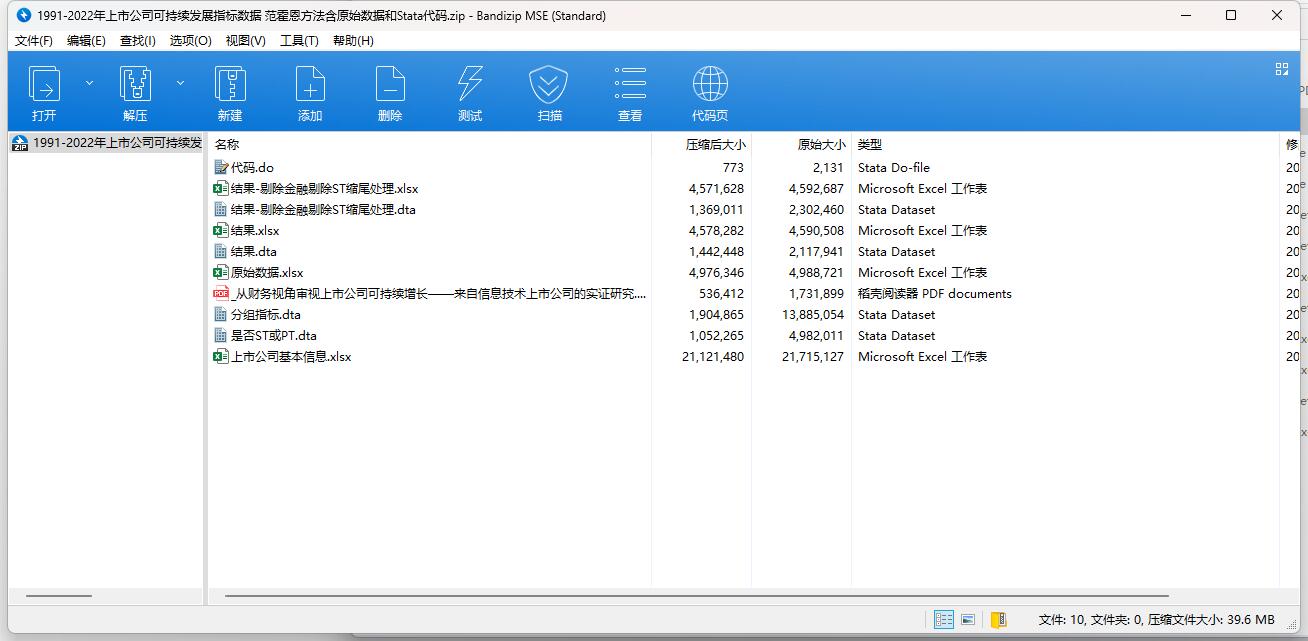This screenshot has width=1308, height=641.
Task: Select 结果-剔除金融剔除ST缩尾处理.xlsx file
Action: (x=324, y=189)
